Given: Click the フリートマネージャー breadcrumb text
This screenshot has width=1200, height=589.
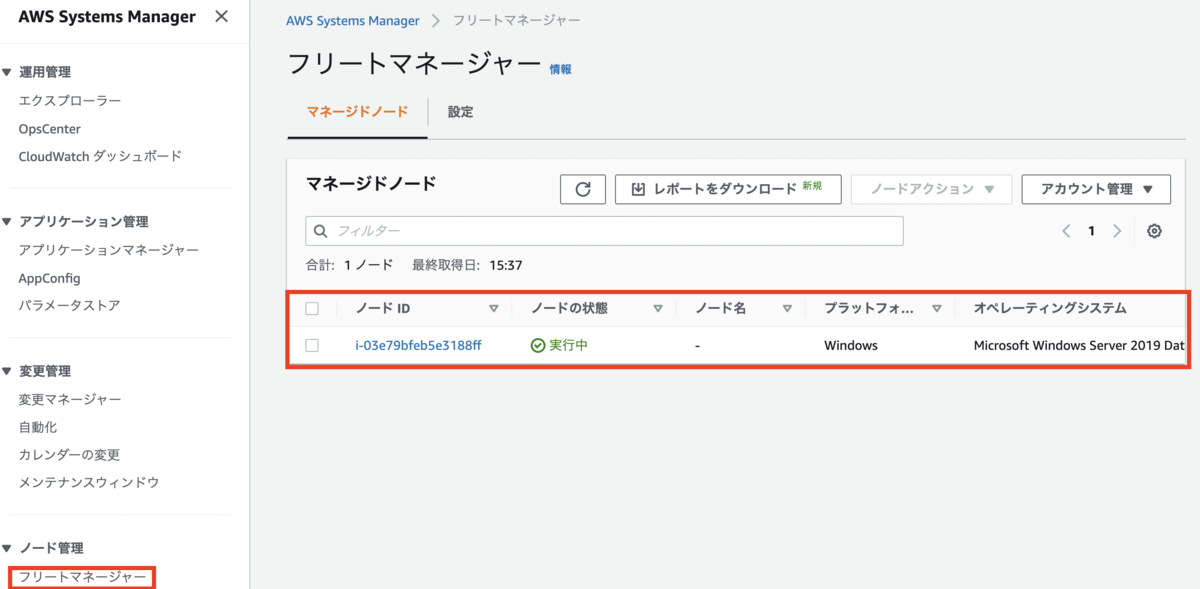Looking at the screenshot, I should point(517,20).
